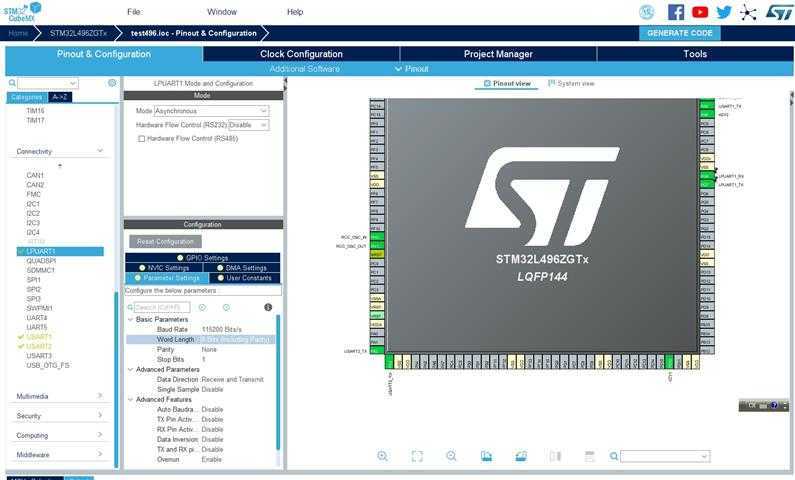The width and height of the screenshot is (795, 480).
Task: Select USART3 in the peripheral list
Action: pos(39,356)
